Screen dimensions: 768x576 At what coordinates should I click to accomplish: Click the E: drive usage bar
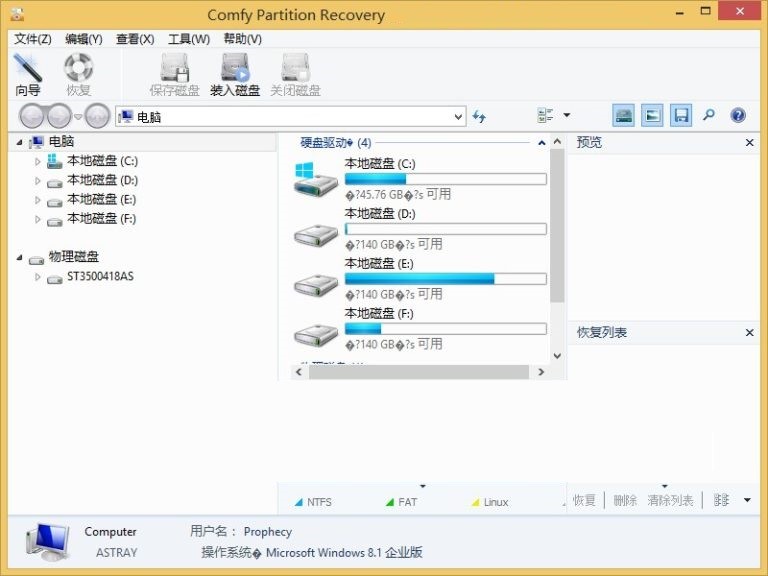[446, 279]
